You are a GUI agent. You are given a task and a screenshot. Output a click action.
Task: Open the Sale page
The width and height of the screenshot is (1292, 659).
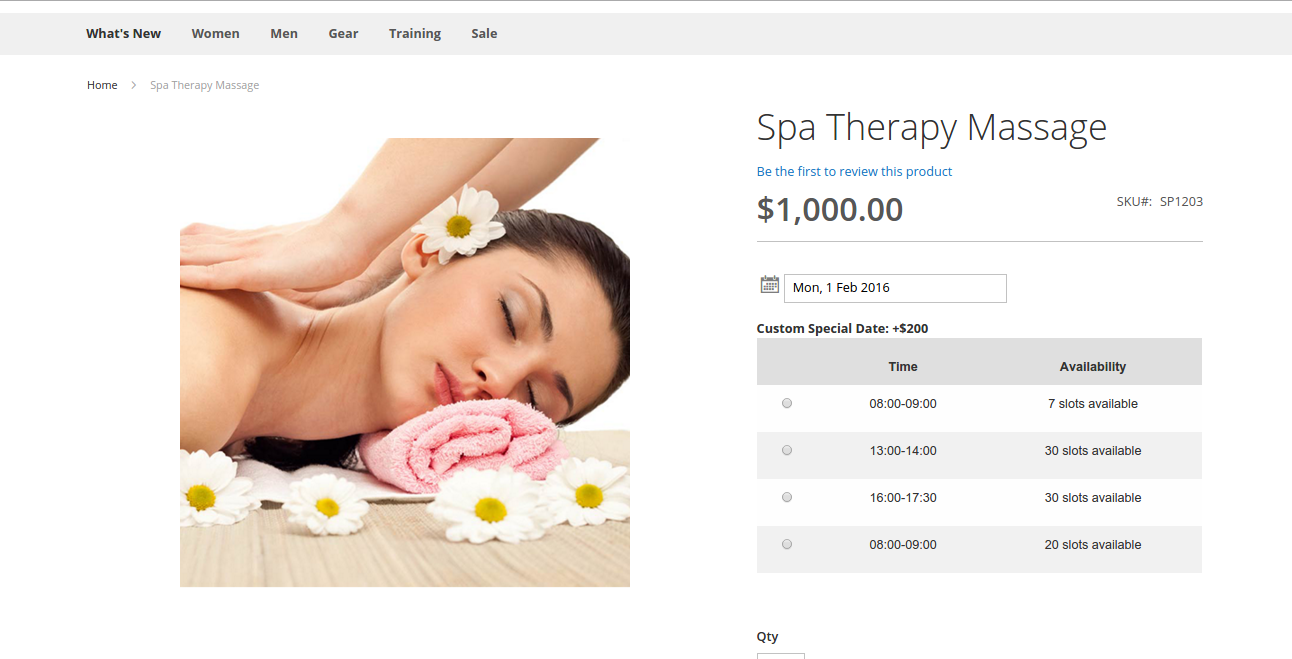(x=484, y=33)
